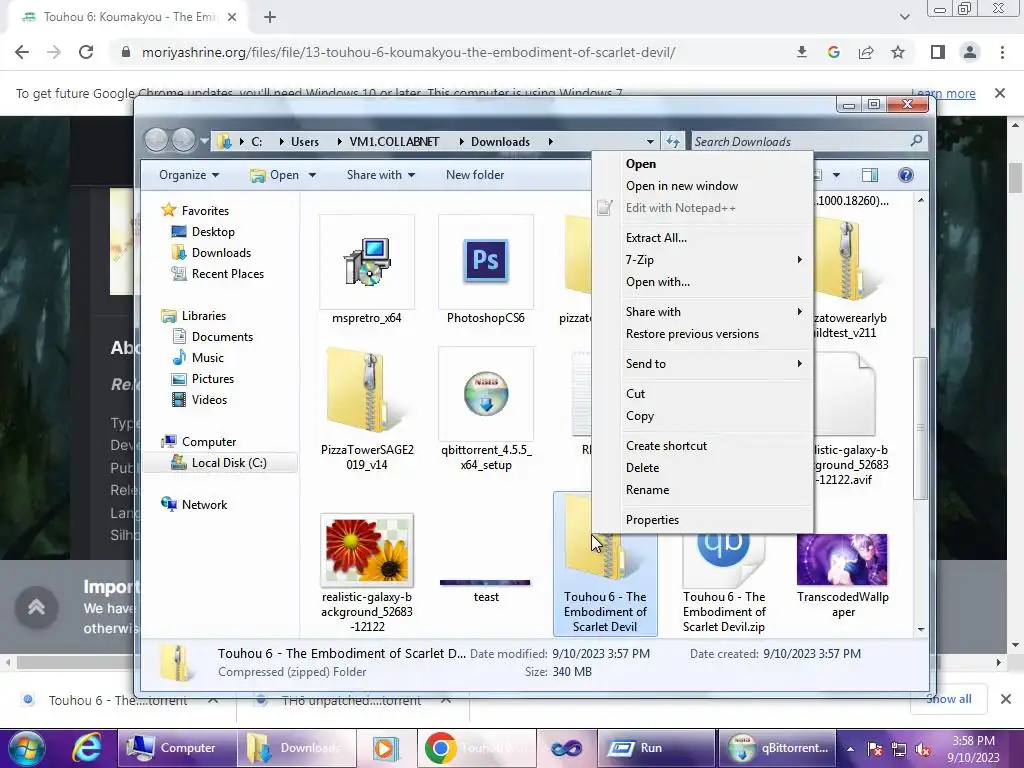Click the Chrome reload page icon

click(x=86, y=52)
